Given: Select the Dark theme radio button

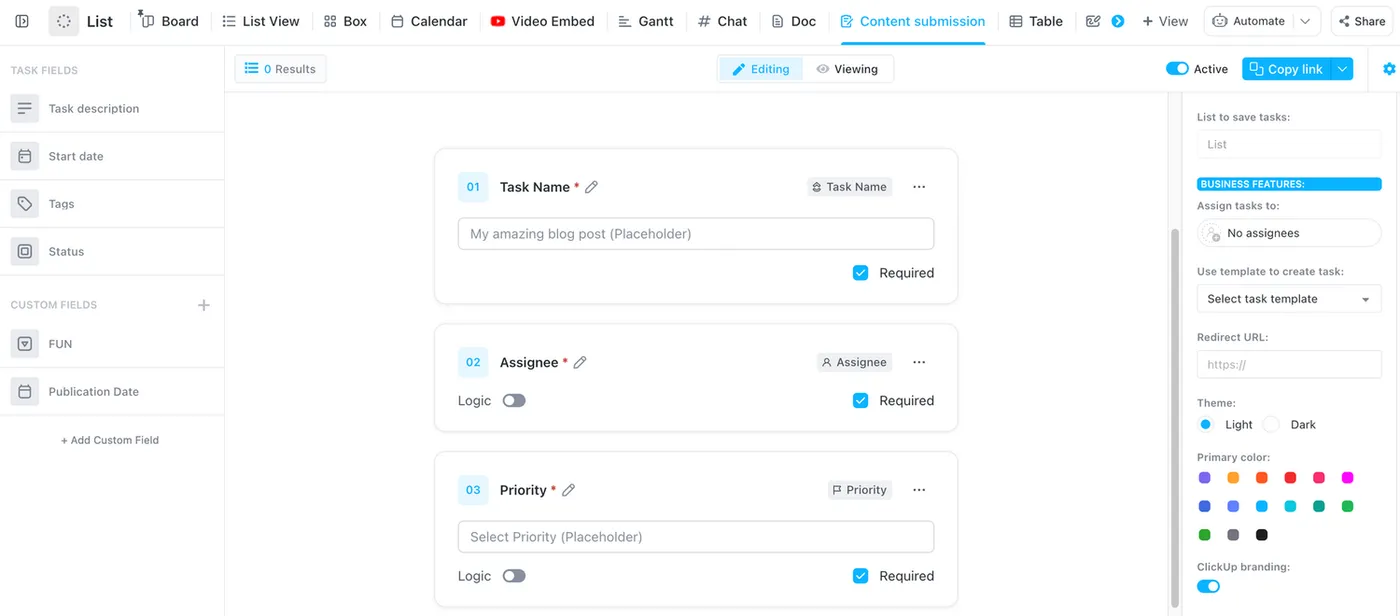Looking at the screenshot, I should point(1271,424).
